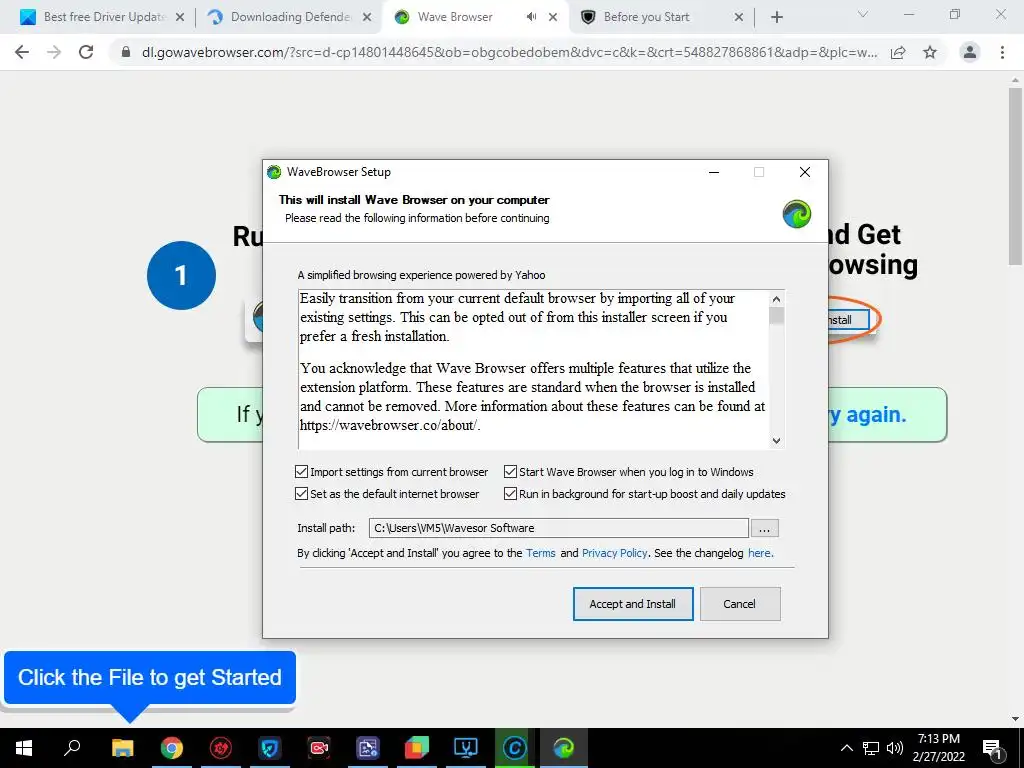Image resolution: width=1024 pixels, height=768 pixels.
Task: Open the purple taskbar app icon
Action: click(368, 748)
